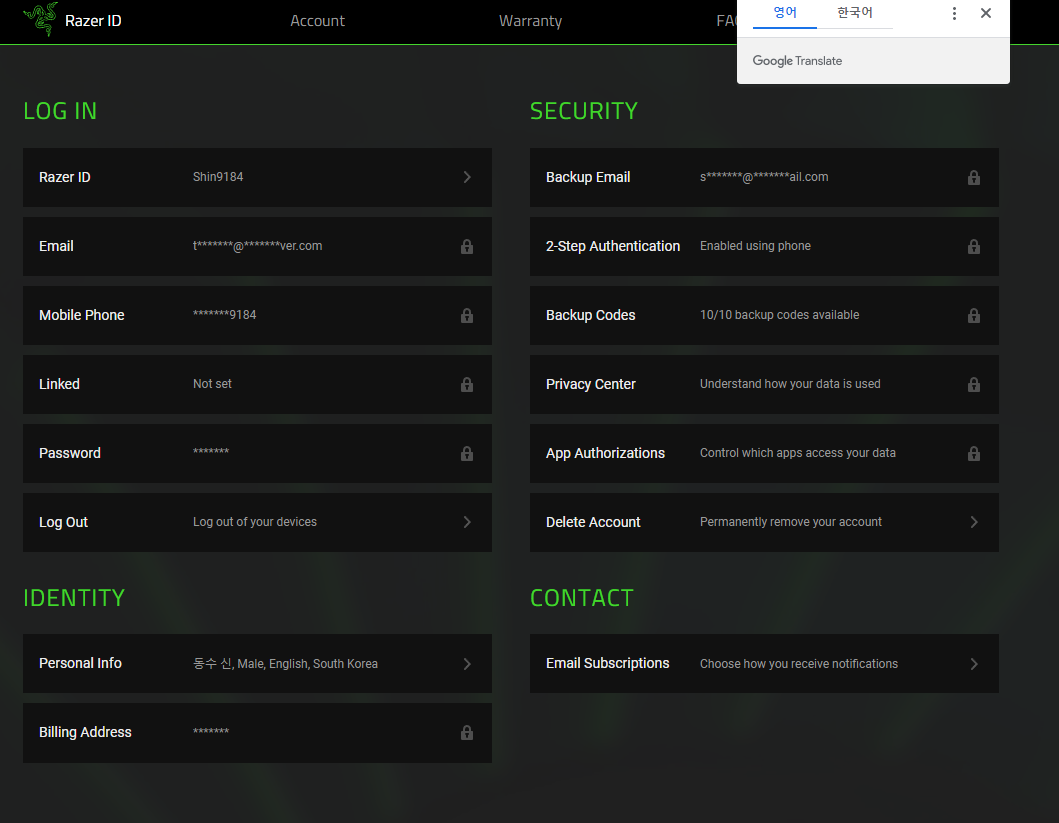This screenshot has width=1059, height=823.
Task: Click the Email row lock icon
Action: 467,246
